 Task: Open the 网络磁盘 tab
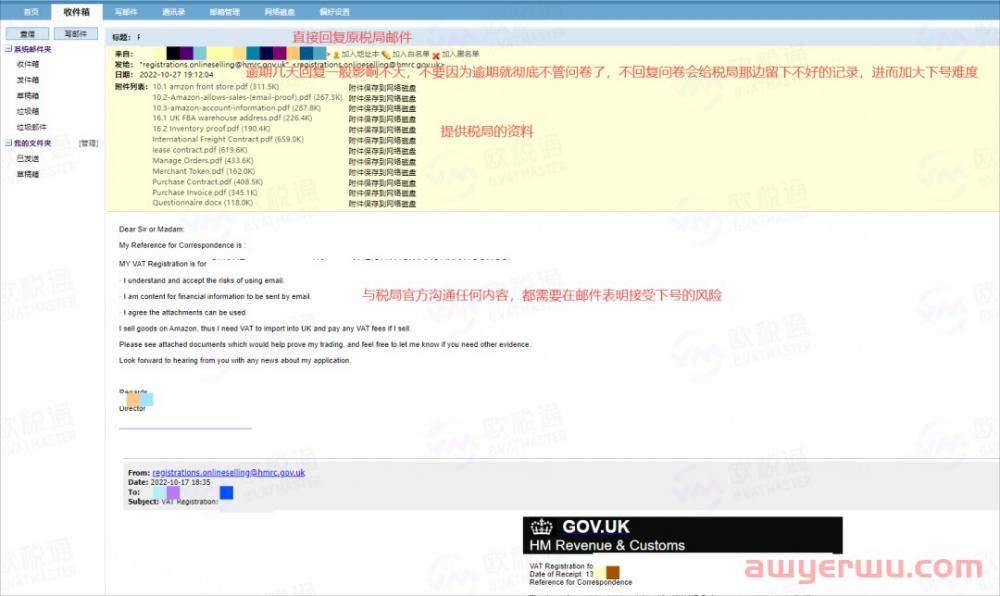point(279,11)
